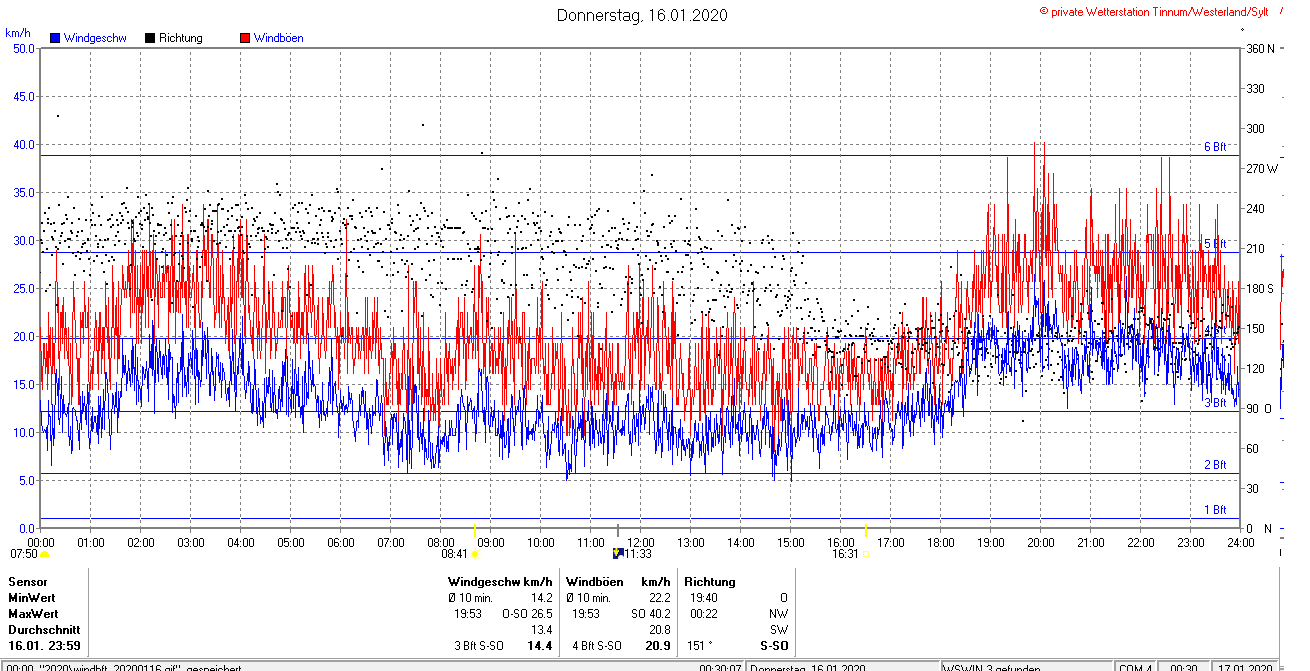Click the black Richtung legend square
The image size is (1310, 671).
pyautogui.click(x=150, y=38)
